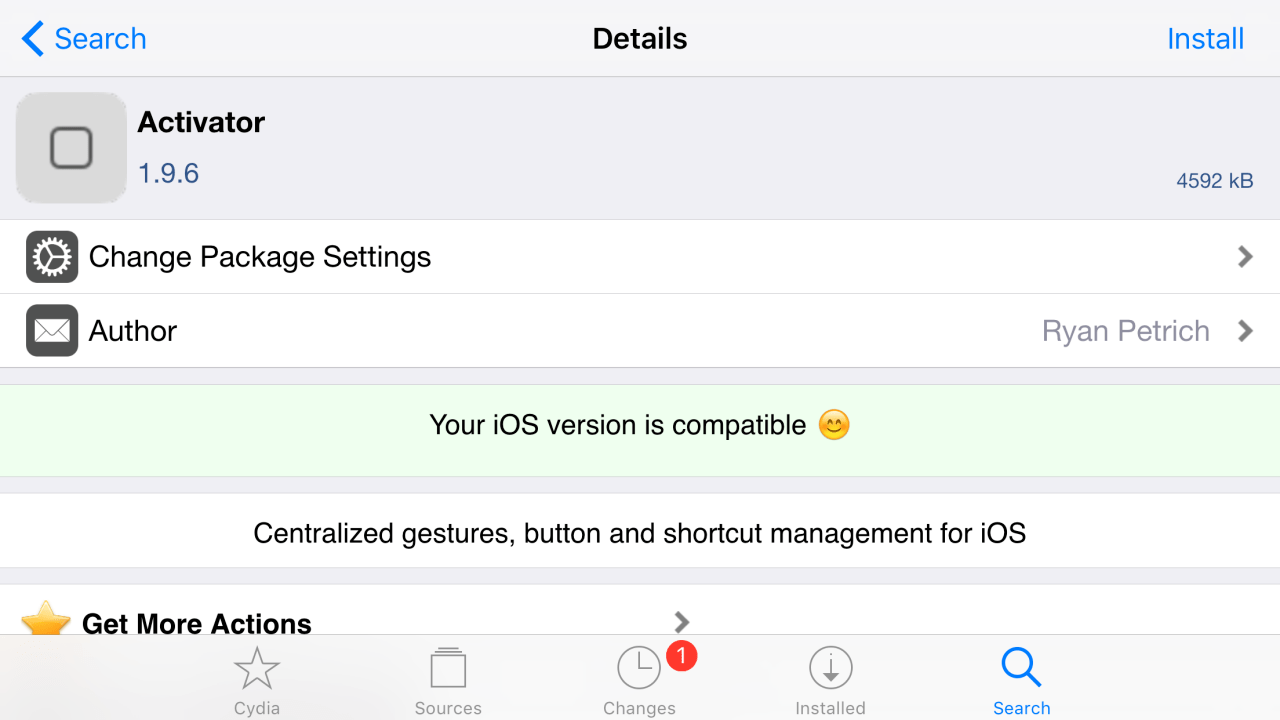The image size is (1280, 720).
Task: Install the Activator package
Action: (x=1205, y=38)
